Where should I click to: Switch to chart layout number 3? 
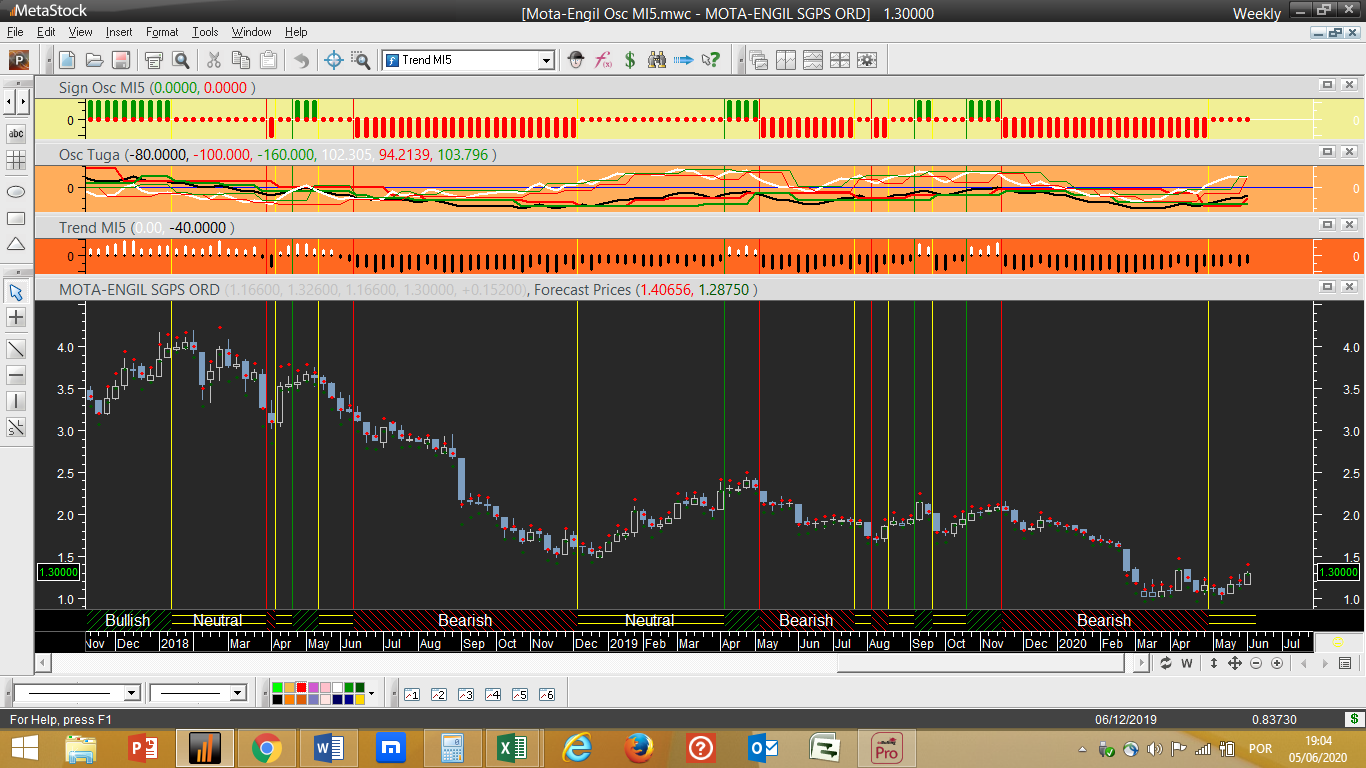(x=465, y=694)
